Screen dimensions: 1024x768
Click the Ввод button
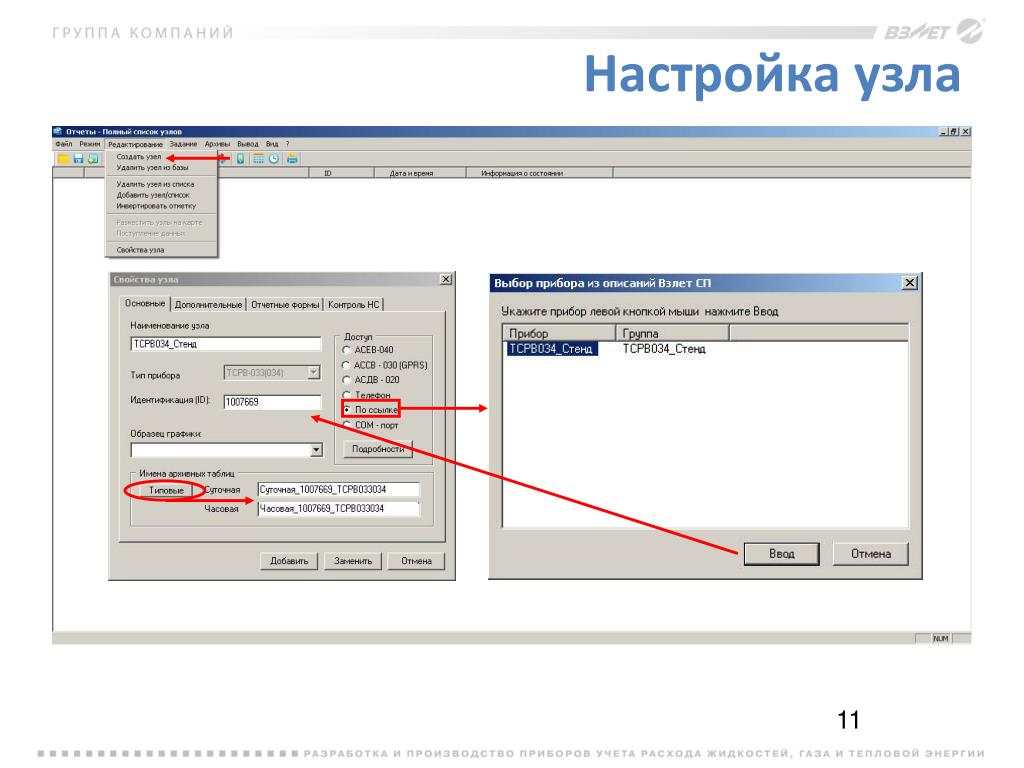click(x=782, y=554)
